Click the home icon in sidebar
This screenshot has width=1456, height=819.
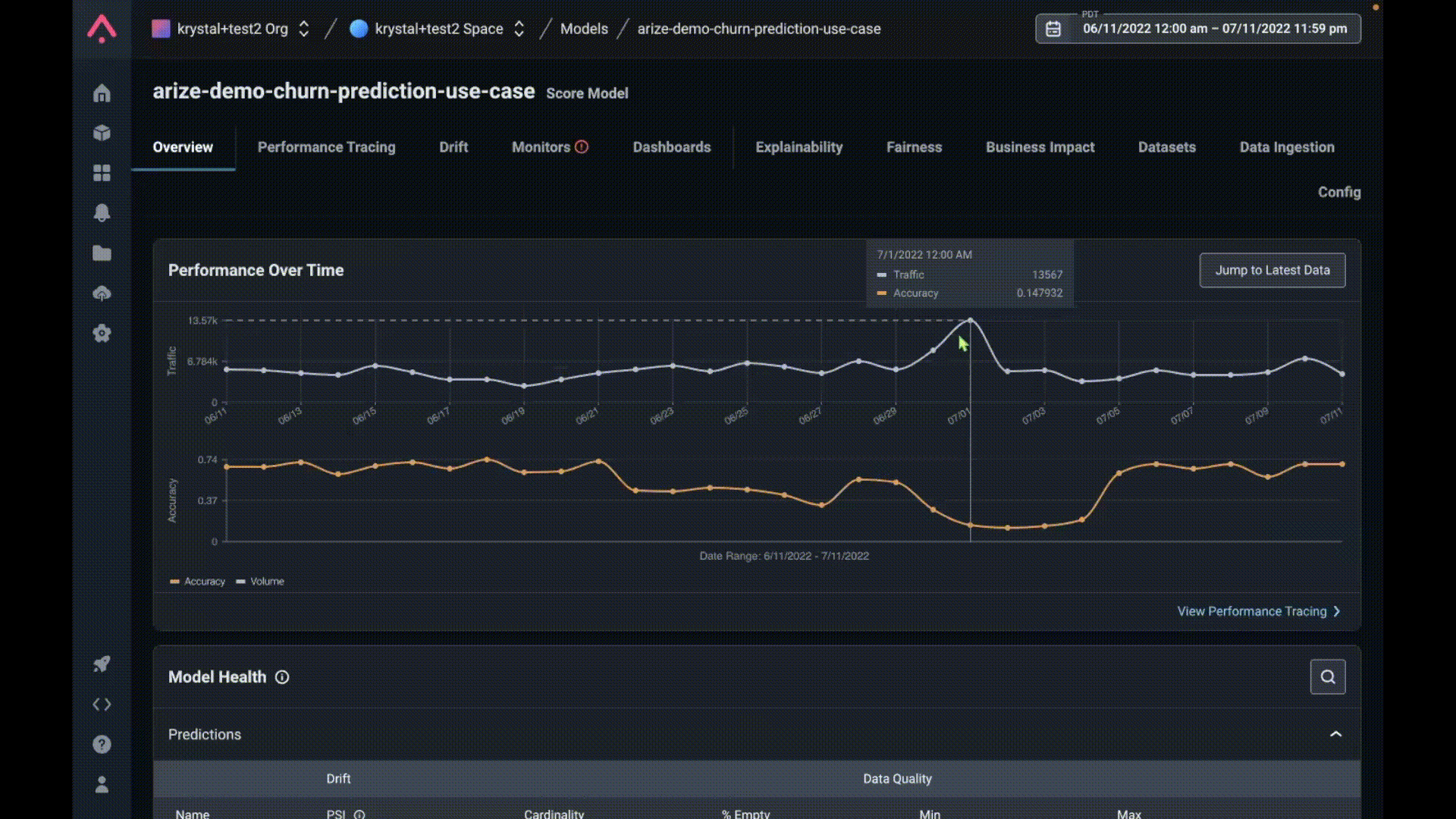coord(102,93)
